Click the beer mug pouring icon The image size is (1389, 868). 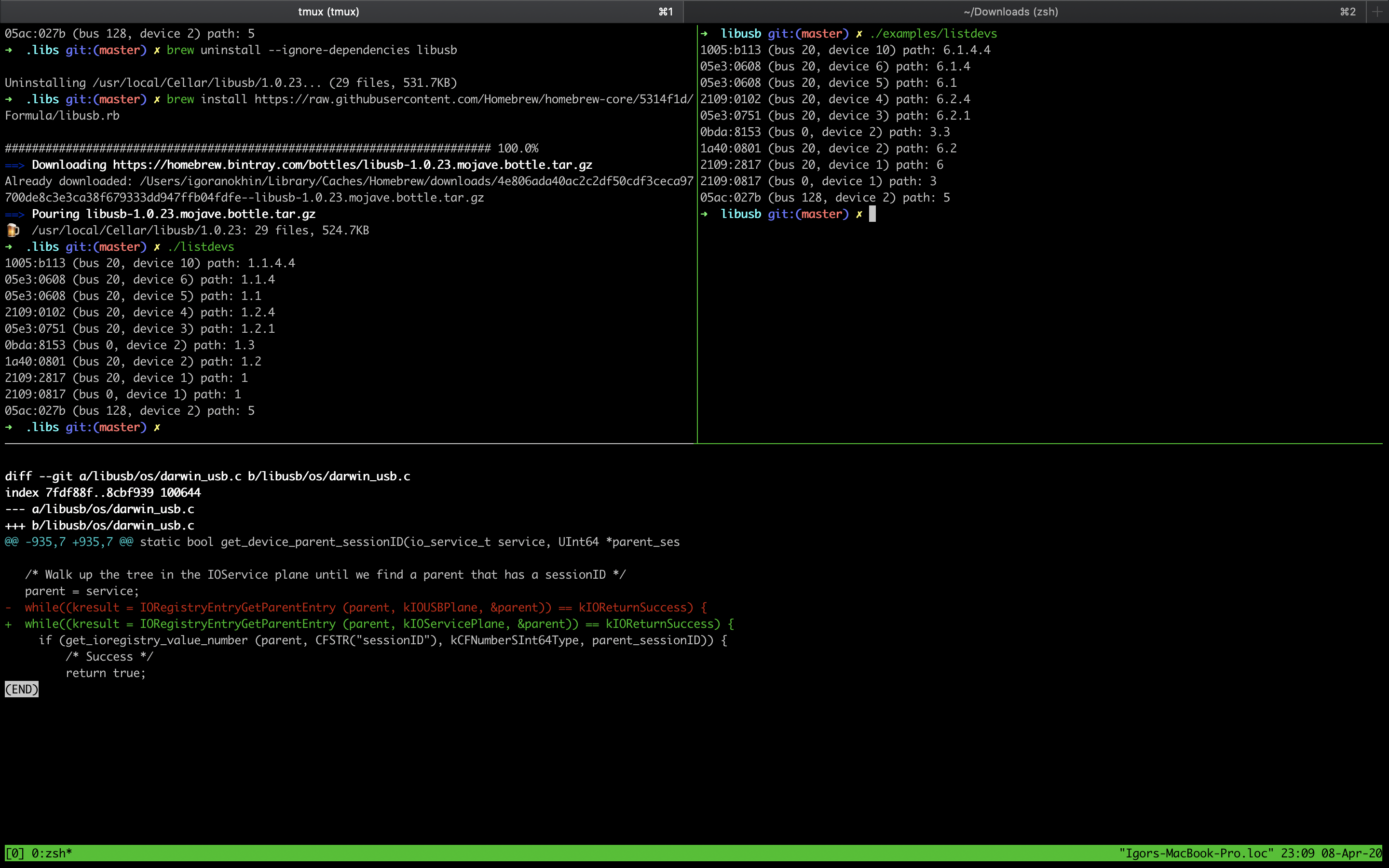[x=13, y=230]
